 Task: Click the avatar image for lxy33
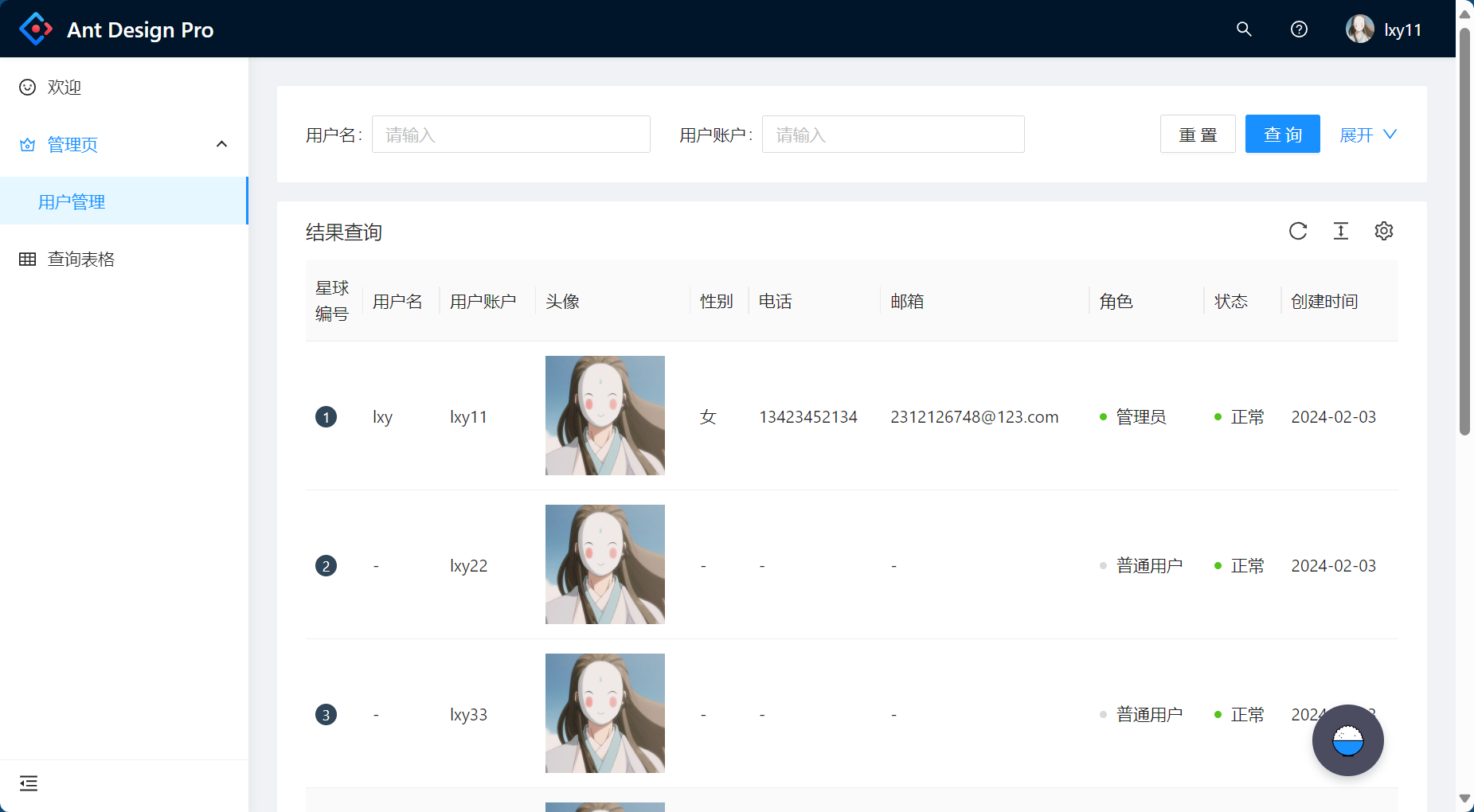click(605, 713)
